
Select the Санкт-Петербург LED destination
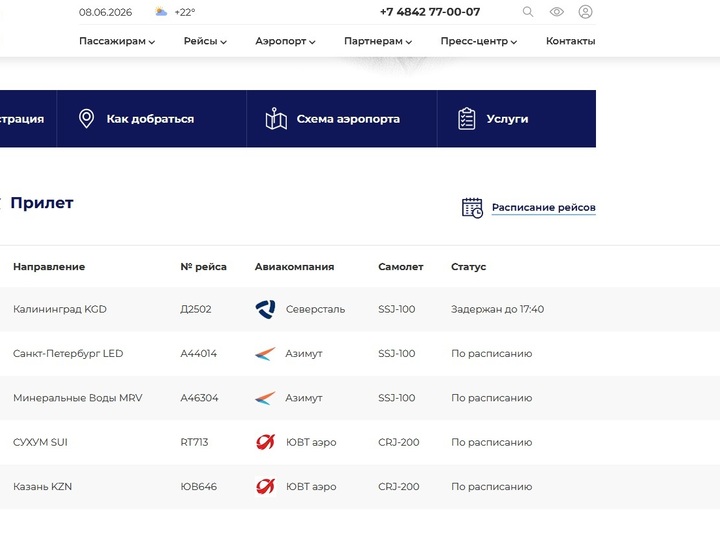[68, 354]
